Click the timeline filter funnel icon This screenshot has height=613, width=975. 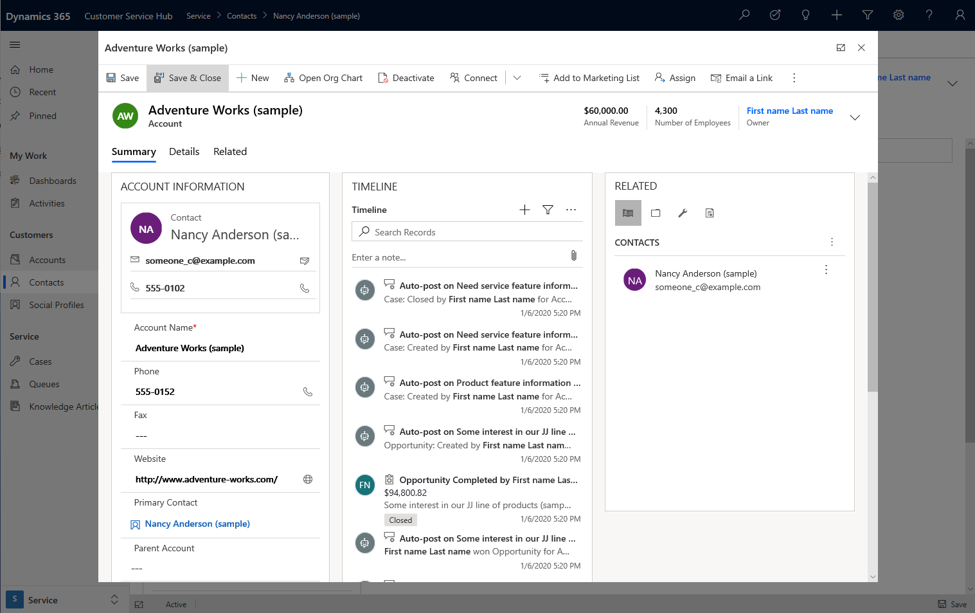[548, 210]
